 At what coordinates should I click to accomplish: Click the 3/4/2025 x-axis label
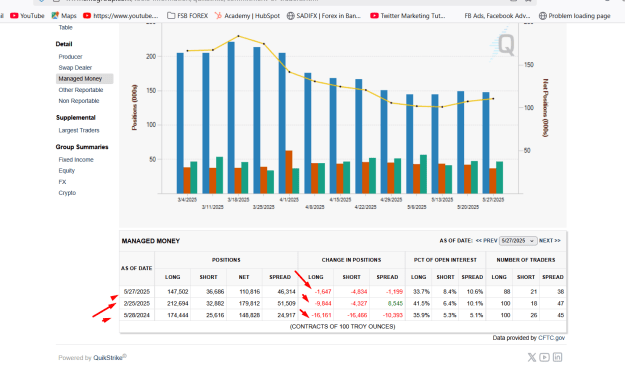click(x=187, y=199)
